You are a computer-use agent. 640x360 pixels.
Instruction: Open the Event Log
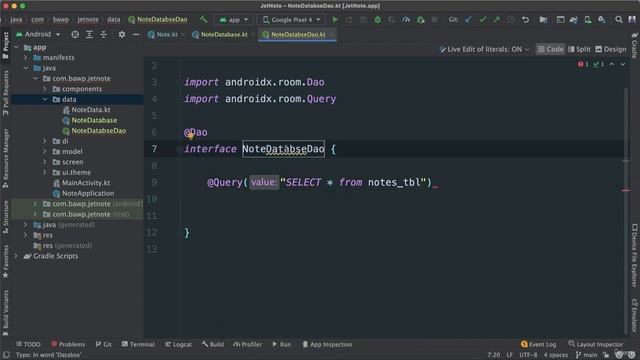click(x=538, y=344)
